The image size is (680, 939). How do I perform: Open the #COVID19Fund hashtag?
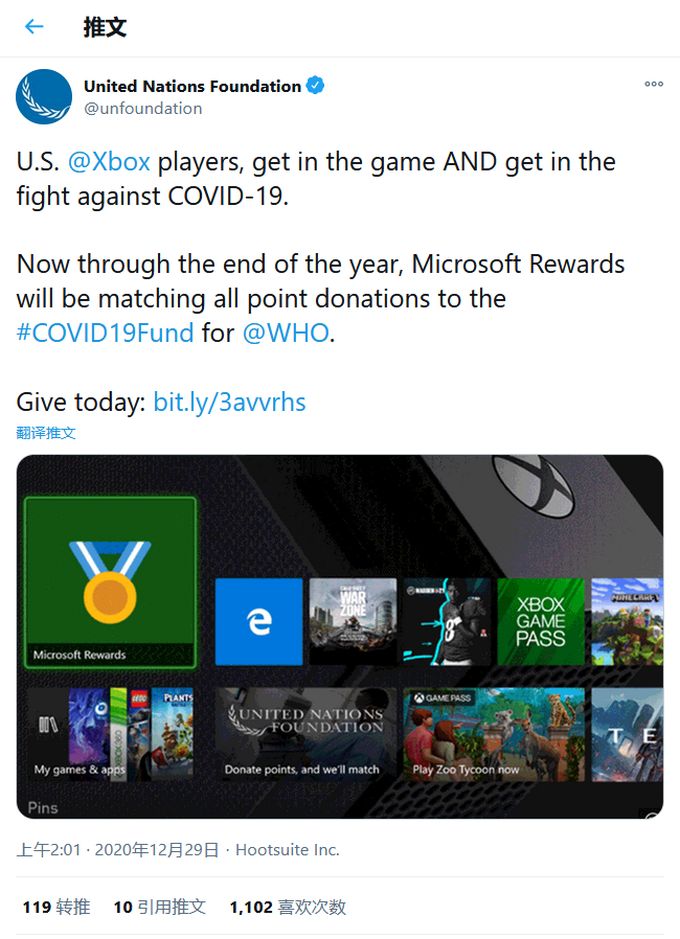pos(105,333)
